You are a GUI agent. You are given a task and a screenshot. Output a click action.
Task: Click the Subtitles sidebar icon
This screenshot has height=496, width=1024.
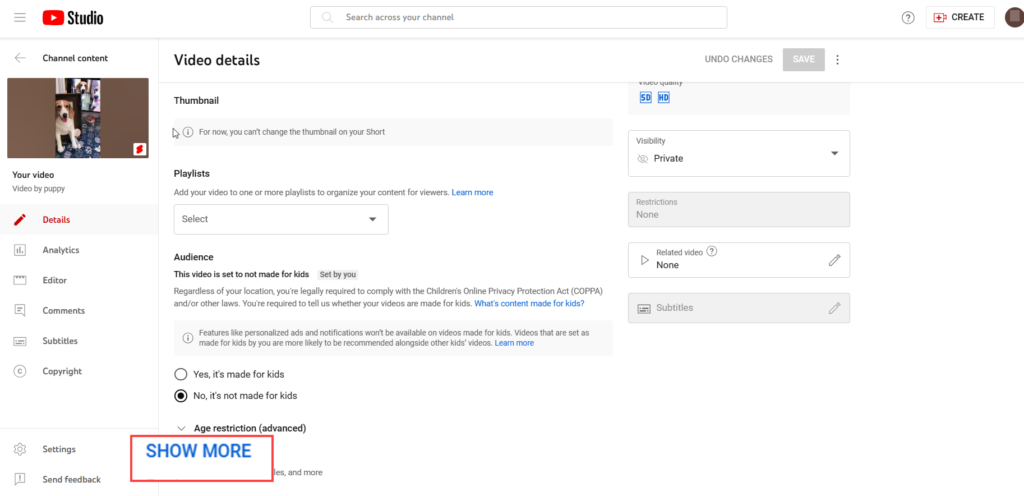pyautogui.click(x=20, y=341)
